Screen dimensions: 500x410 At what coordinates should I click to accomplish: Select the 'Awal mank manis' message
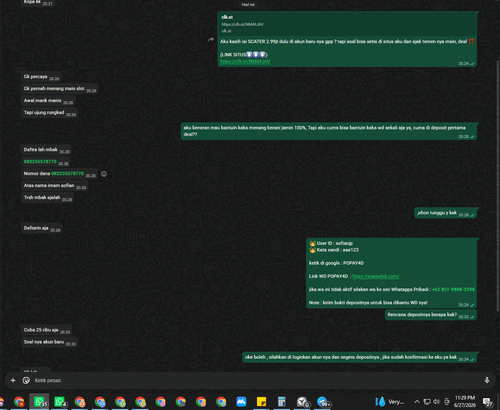48,101
